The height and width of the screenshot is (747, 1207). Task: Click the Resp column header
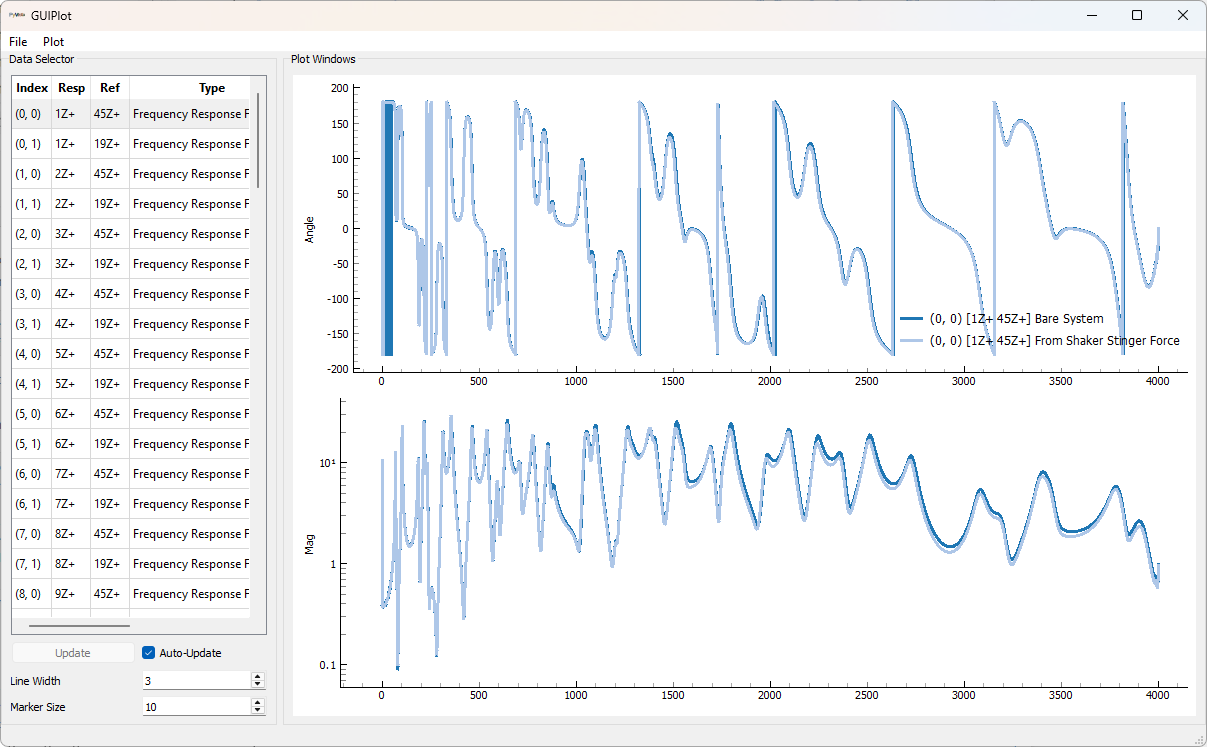pyautogui.click(x=71, y=88)
